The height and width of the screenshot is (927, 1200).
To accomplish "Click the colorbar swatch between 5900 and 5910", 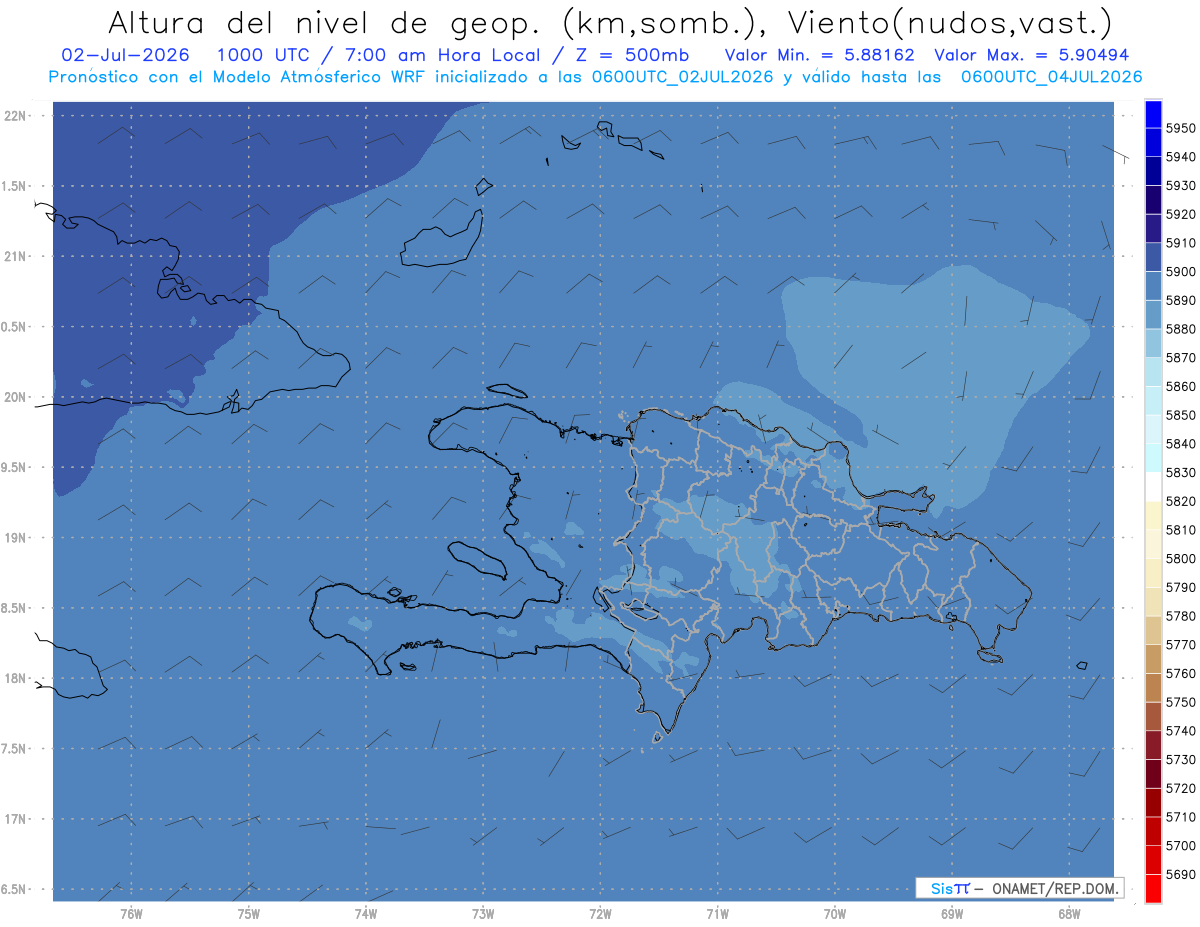I will (x=1153, y=257).
